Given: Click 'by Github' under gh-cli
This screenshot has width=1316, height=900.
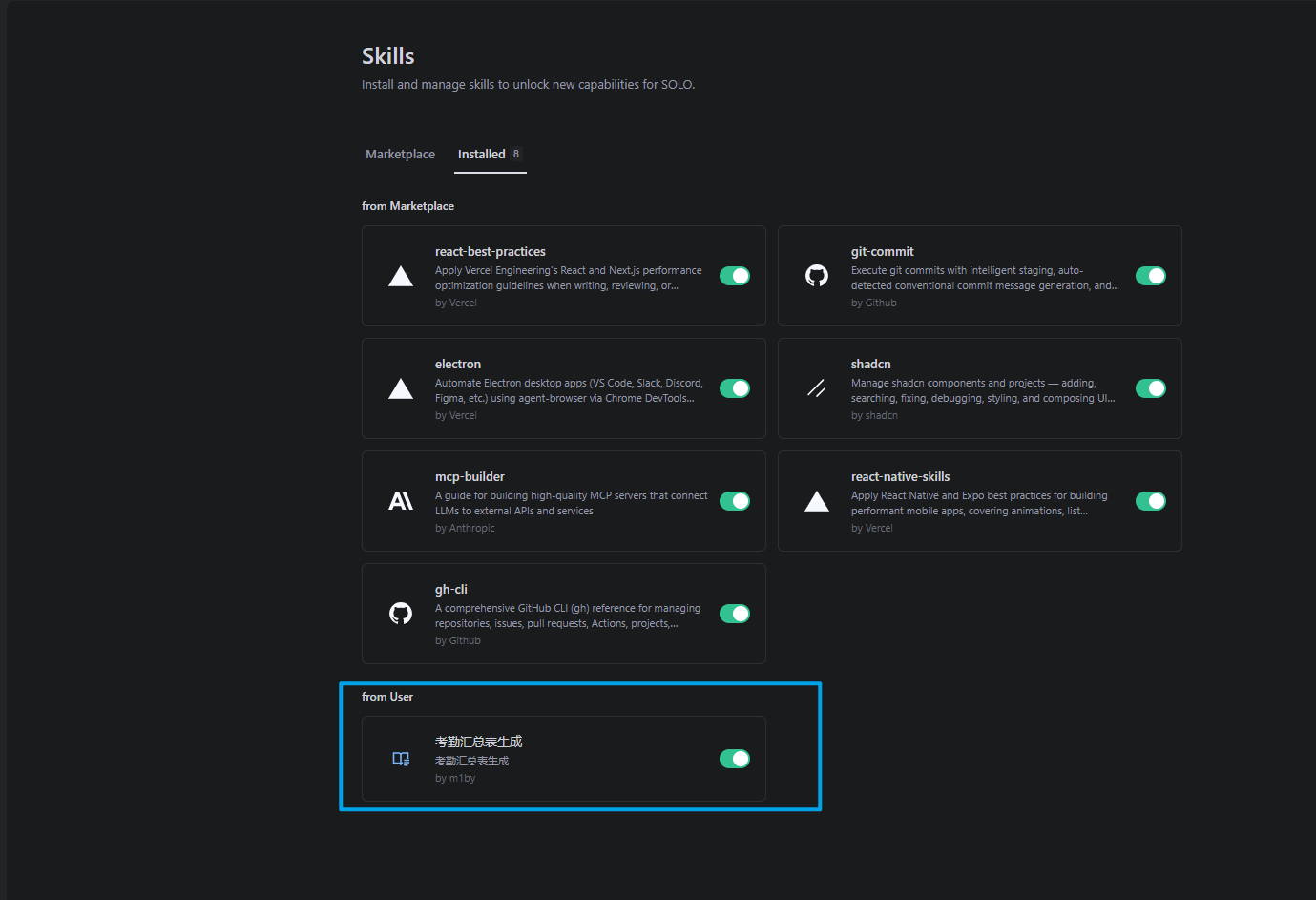Looking at the screenshot, I should click(458, 640).
